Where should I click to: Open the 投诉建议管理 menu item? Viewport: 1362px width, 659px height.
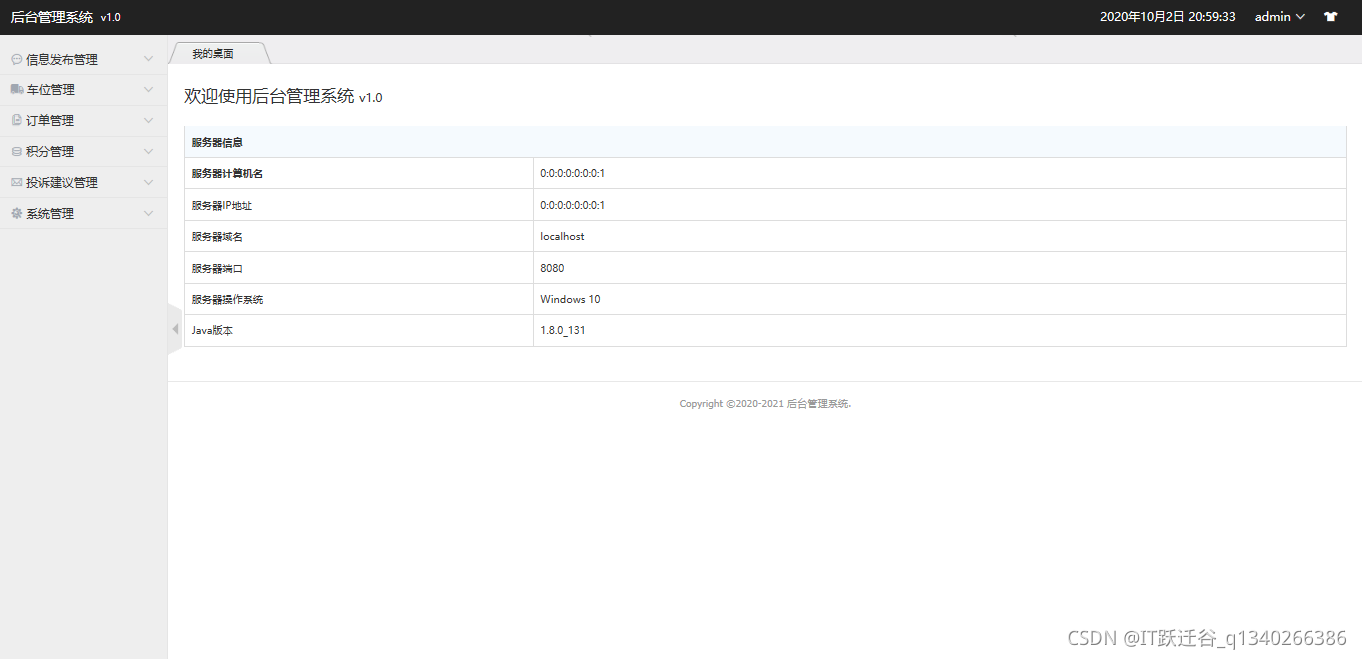(84, 183)
